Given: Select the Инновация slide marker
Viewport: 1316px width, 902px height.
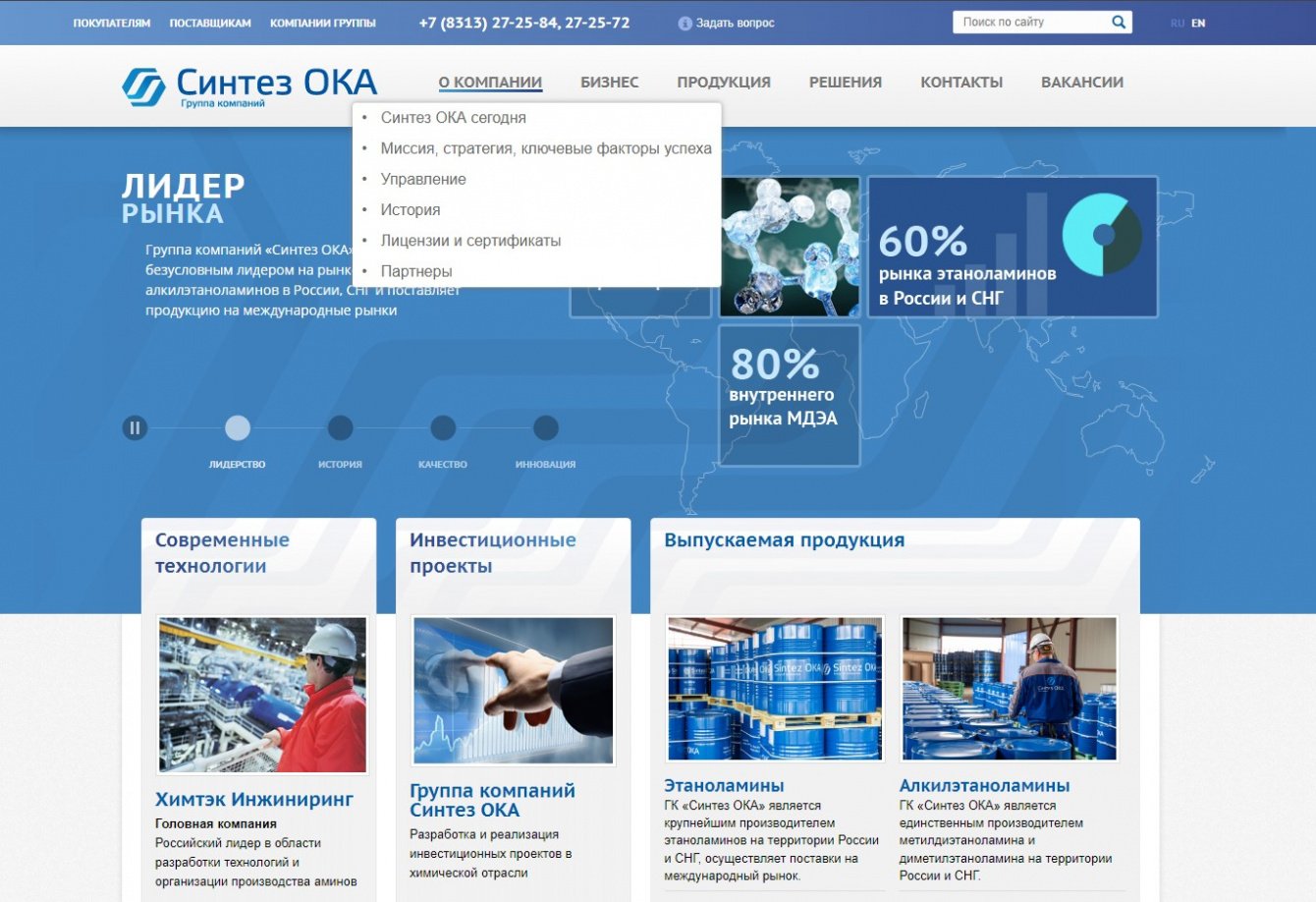Looking at the screenshot, I should [546, 428].
